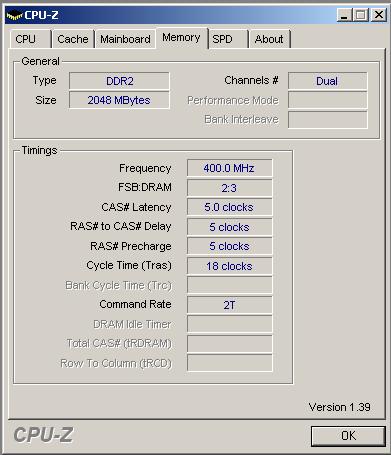391x455 pixels.
Task: Click the empty Bank Cycle Time field
Action: 230,285
